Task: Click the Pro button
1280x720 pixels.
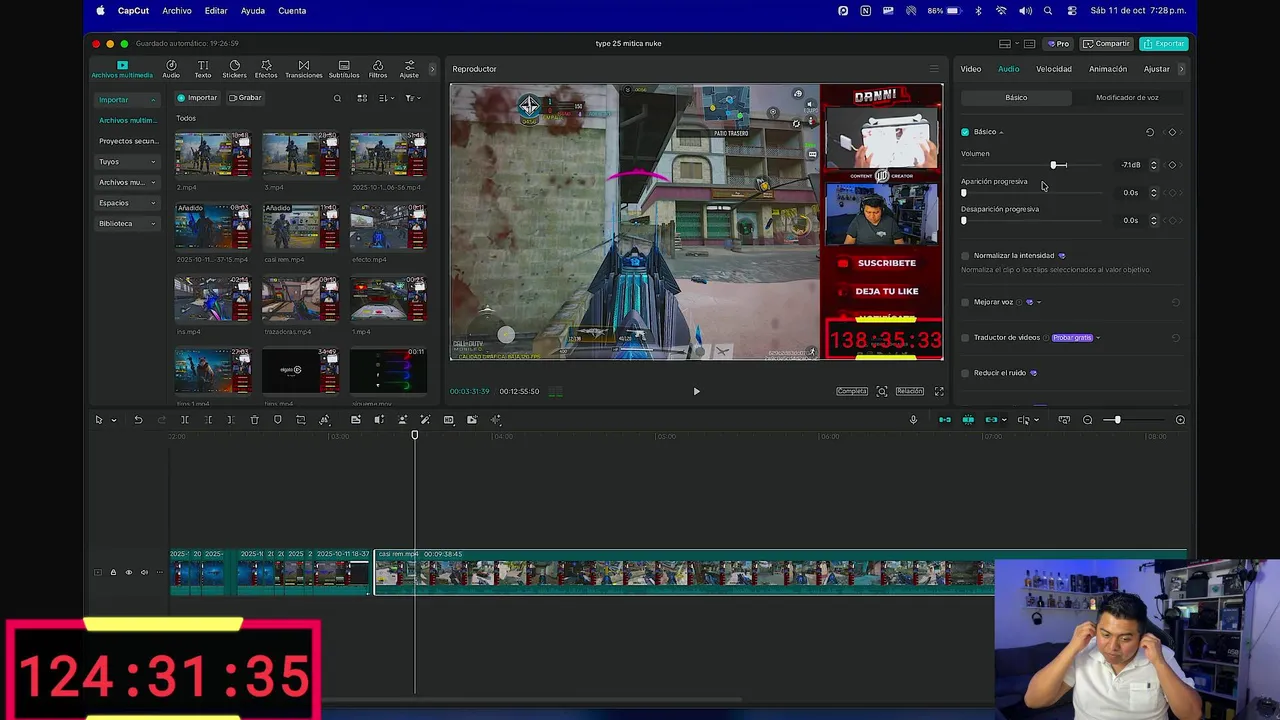Action: click(1058, 44)
